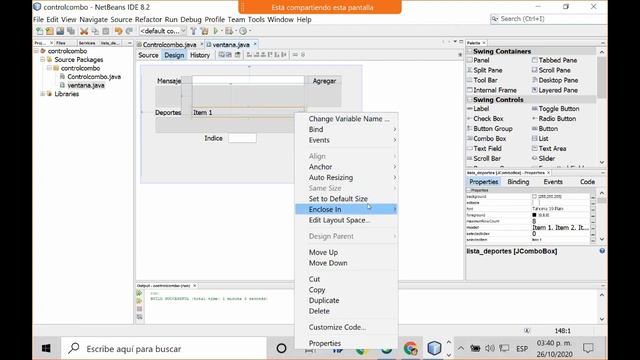Click the New File toolbar icon
The width and height of the screenshot is (640, 360).
(40, 31)
